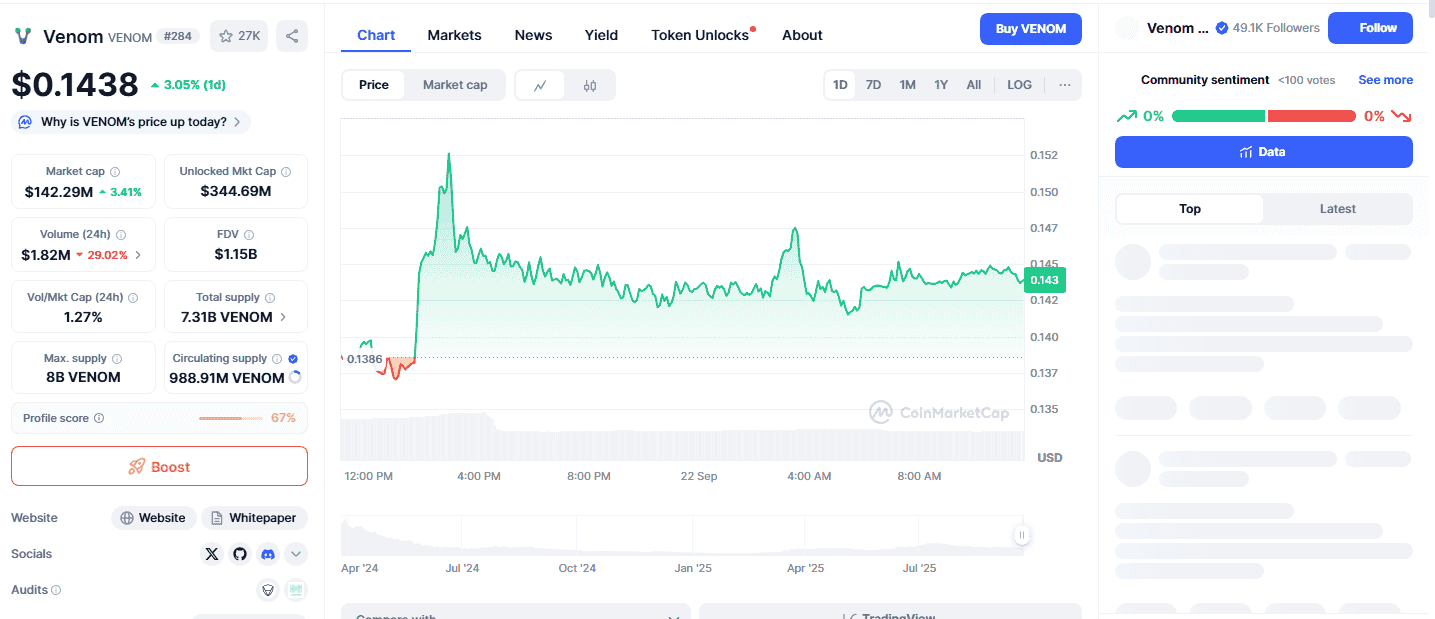Open the Venom Whitepaper link
Viewport: 1435px width, 619px height.
254,518
